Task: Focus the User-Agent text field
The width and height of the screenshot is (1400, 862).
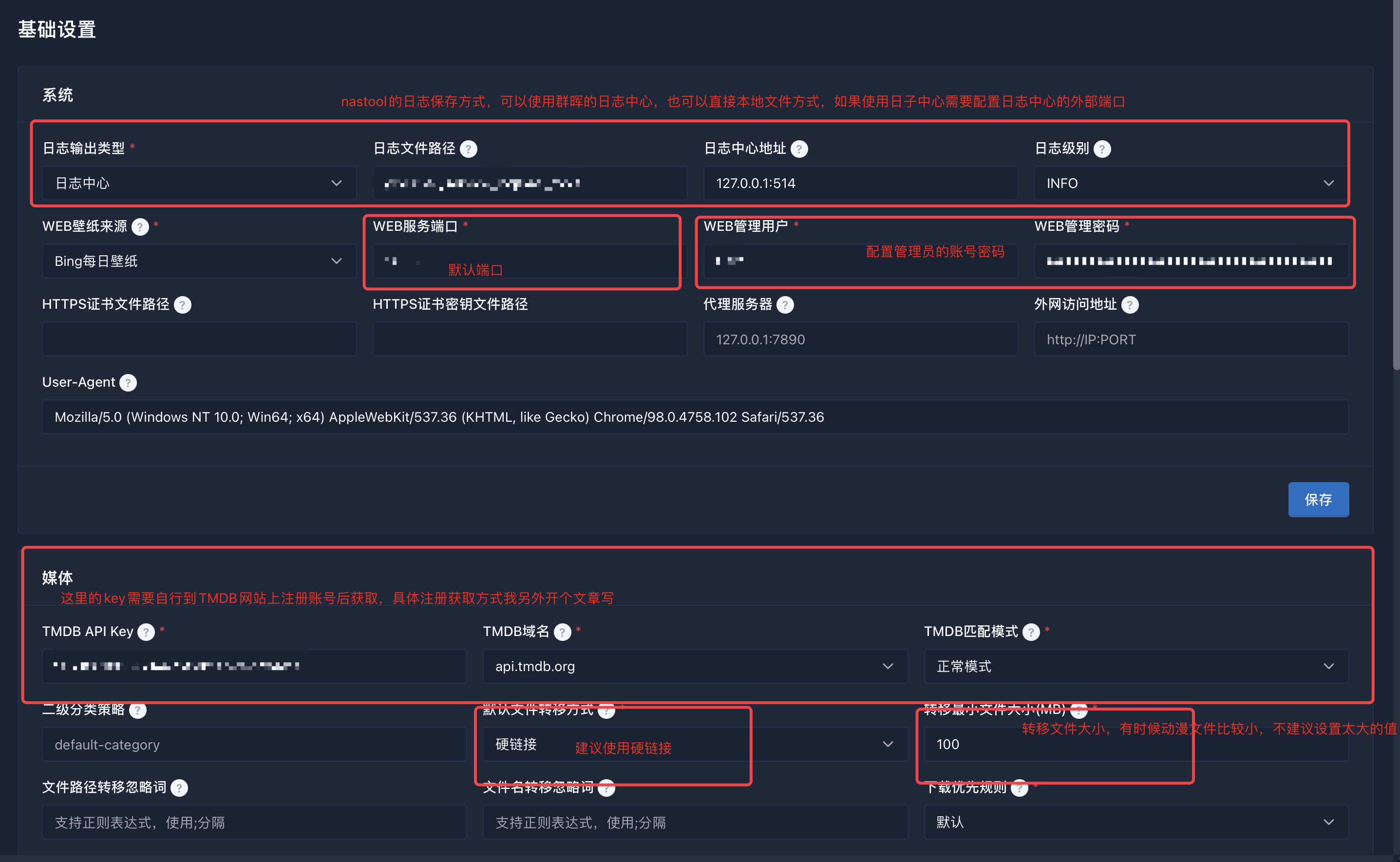Action: click(x=694, y=417)
